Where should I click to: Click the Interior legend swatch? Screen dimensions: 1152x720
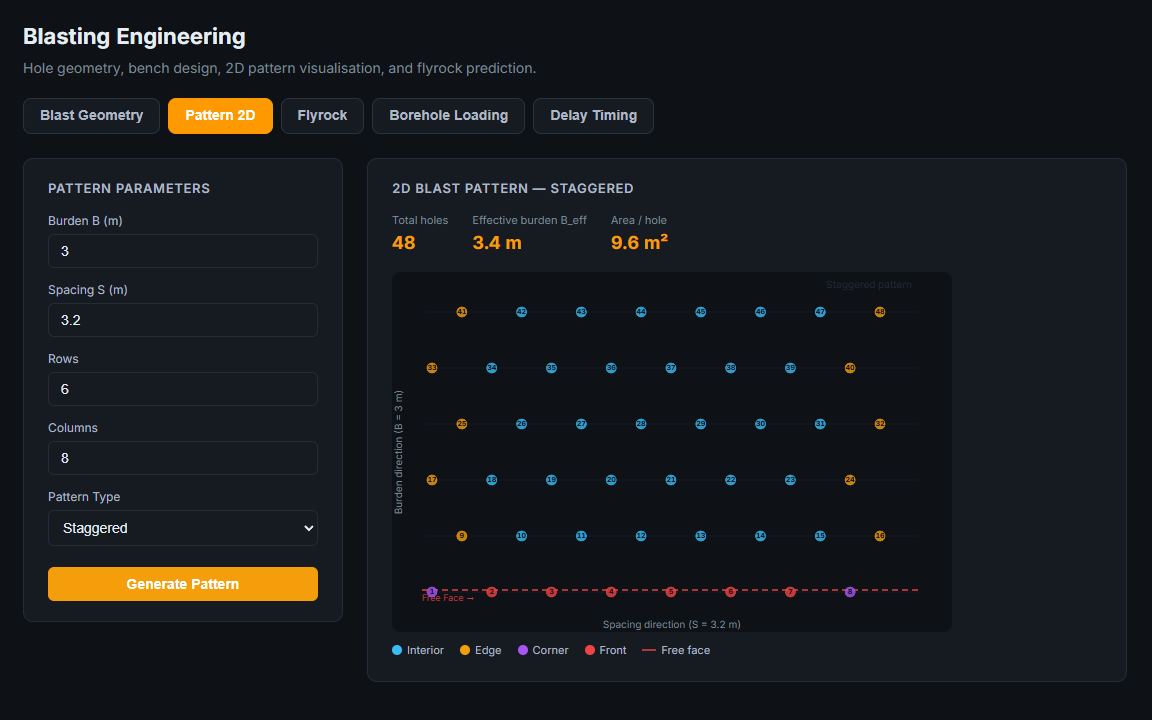click(x=397, y=650)
